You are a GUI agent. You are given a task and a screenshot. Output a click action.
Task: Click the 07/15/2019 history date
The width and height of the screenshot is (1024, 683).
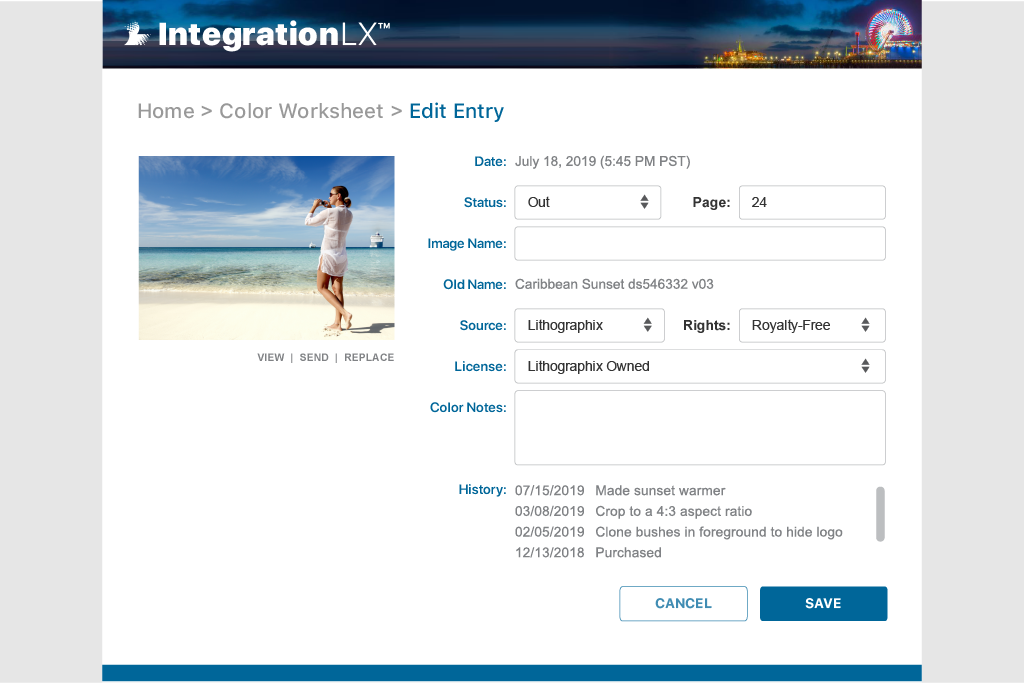(549, 490)
